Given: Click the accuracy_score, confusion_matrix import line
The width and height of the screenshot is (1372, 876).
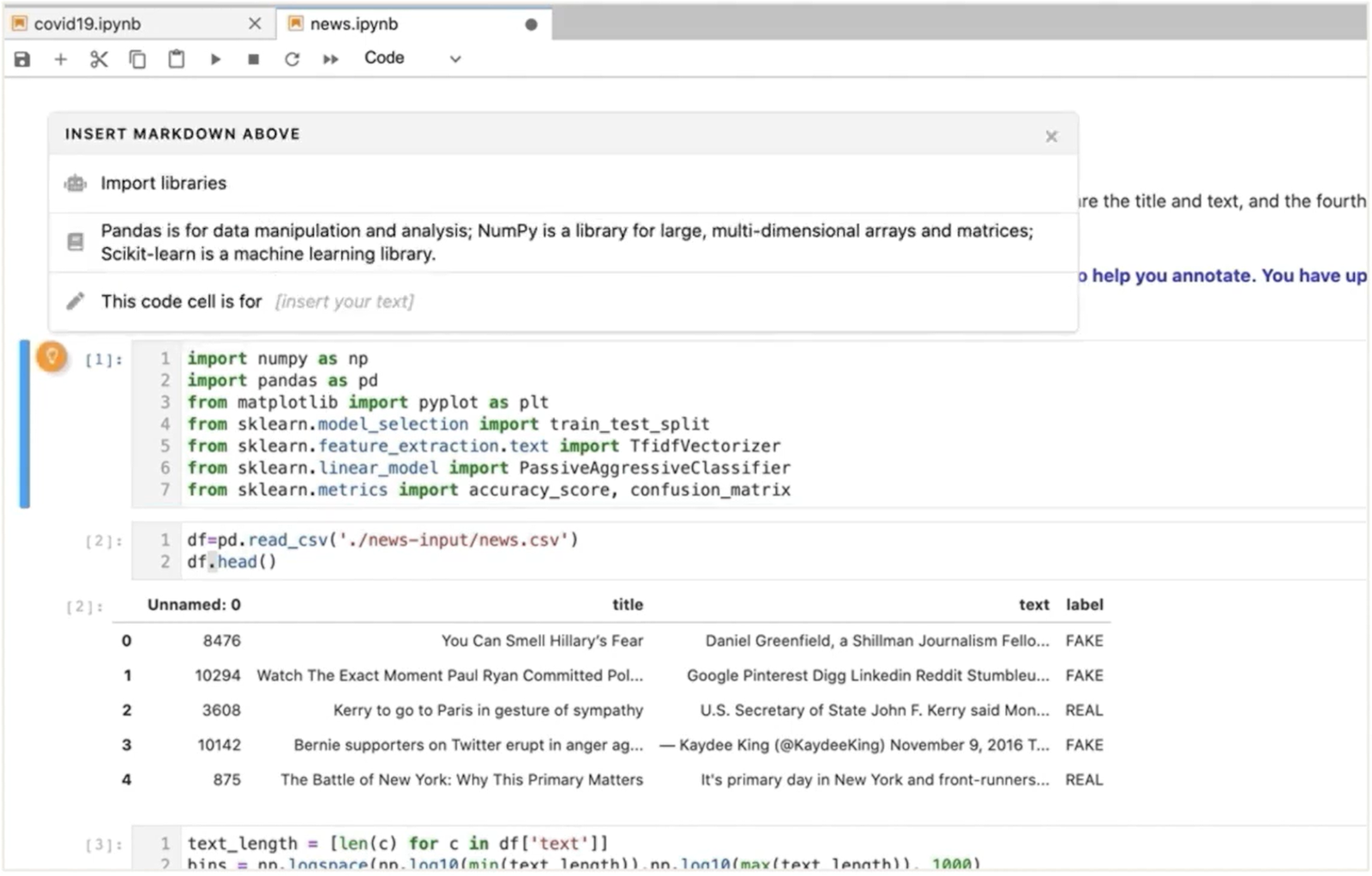Looking at the screenshot, I should 489,490.
